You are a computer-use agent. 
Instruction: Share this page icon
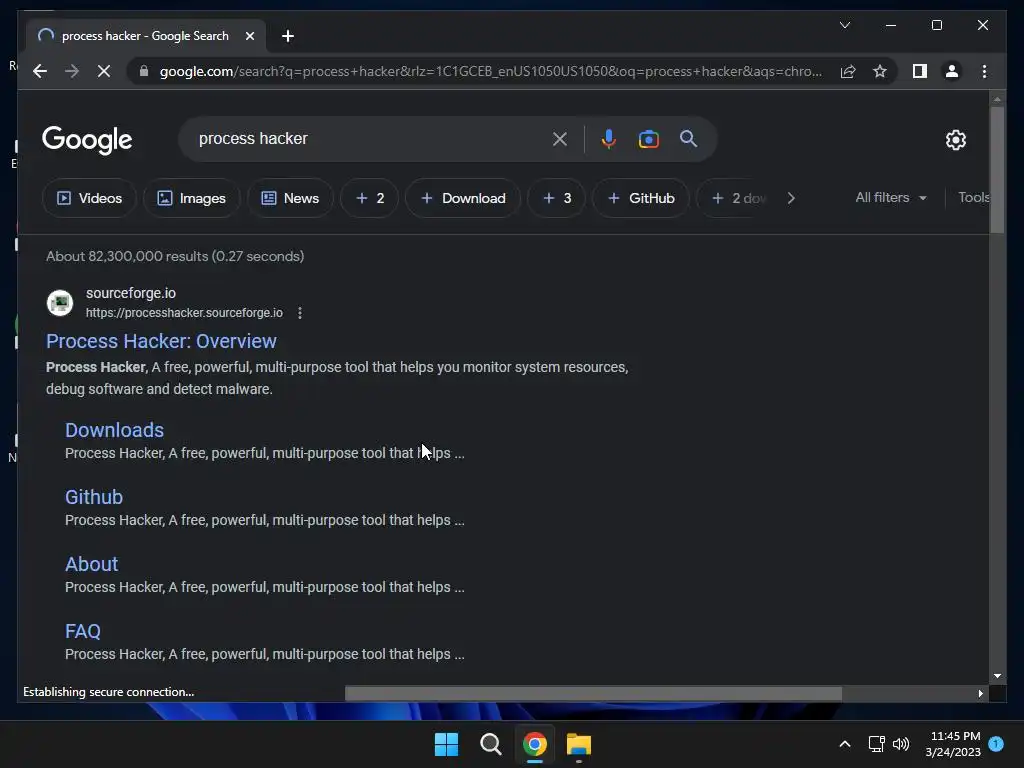tap(848, 71)
